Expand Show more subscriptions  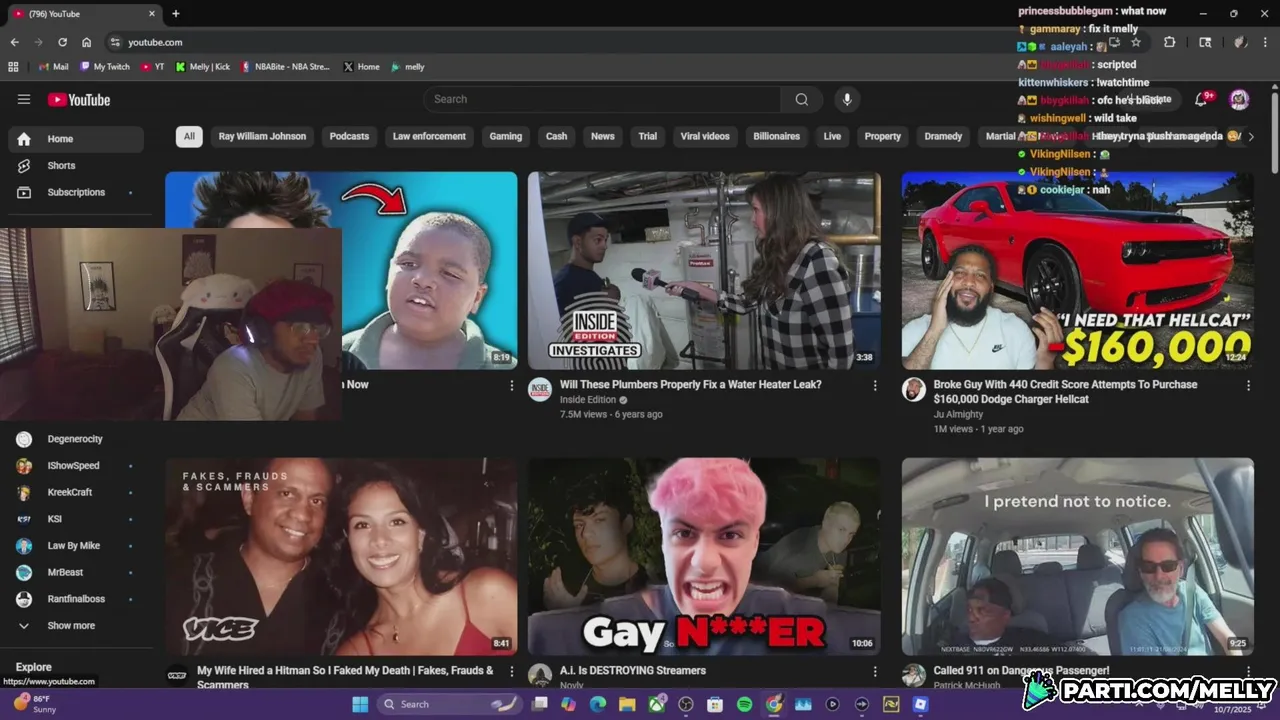tap(76, 625)
